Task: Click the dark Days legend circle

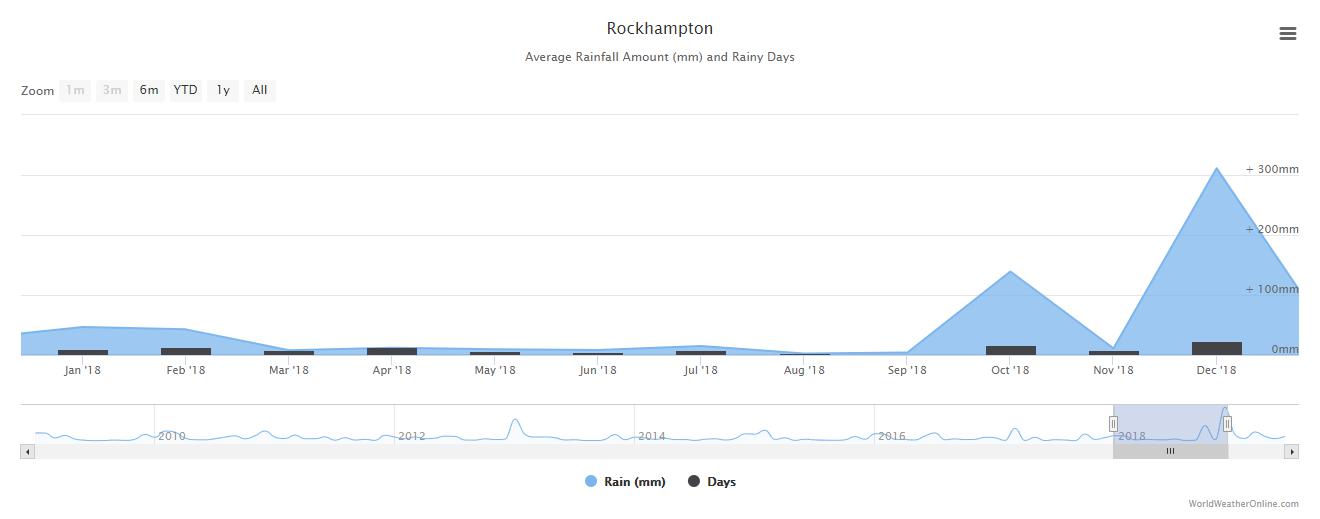Action: point(694,482)
